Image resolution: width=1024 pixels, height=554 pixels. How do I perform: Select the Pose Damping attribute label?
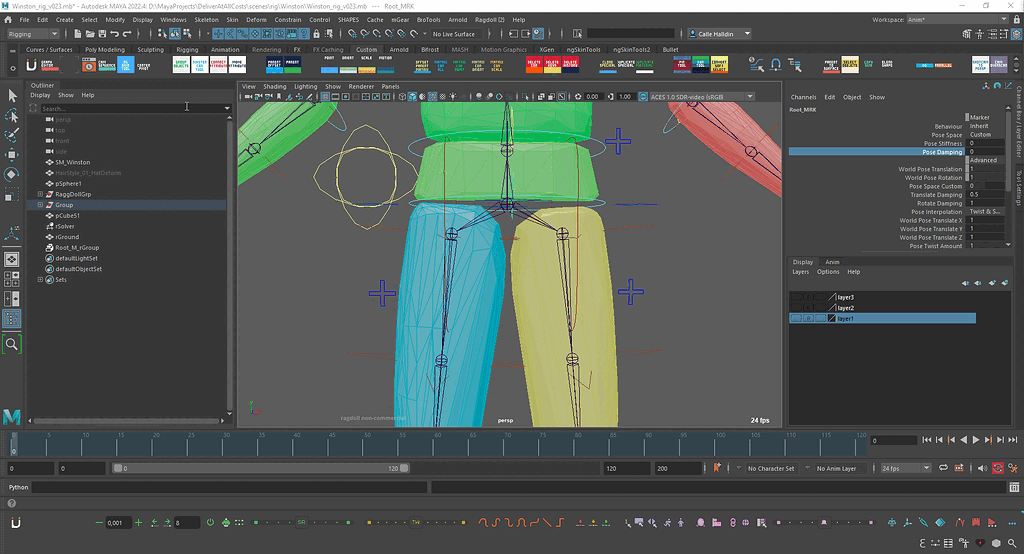click(x=942, y=152)
